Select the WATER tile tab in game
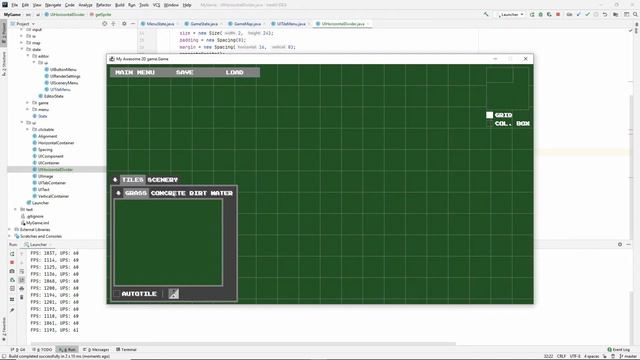 tap(222, 193)
